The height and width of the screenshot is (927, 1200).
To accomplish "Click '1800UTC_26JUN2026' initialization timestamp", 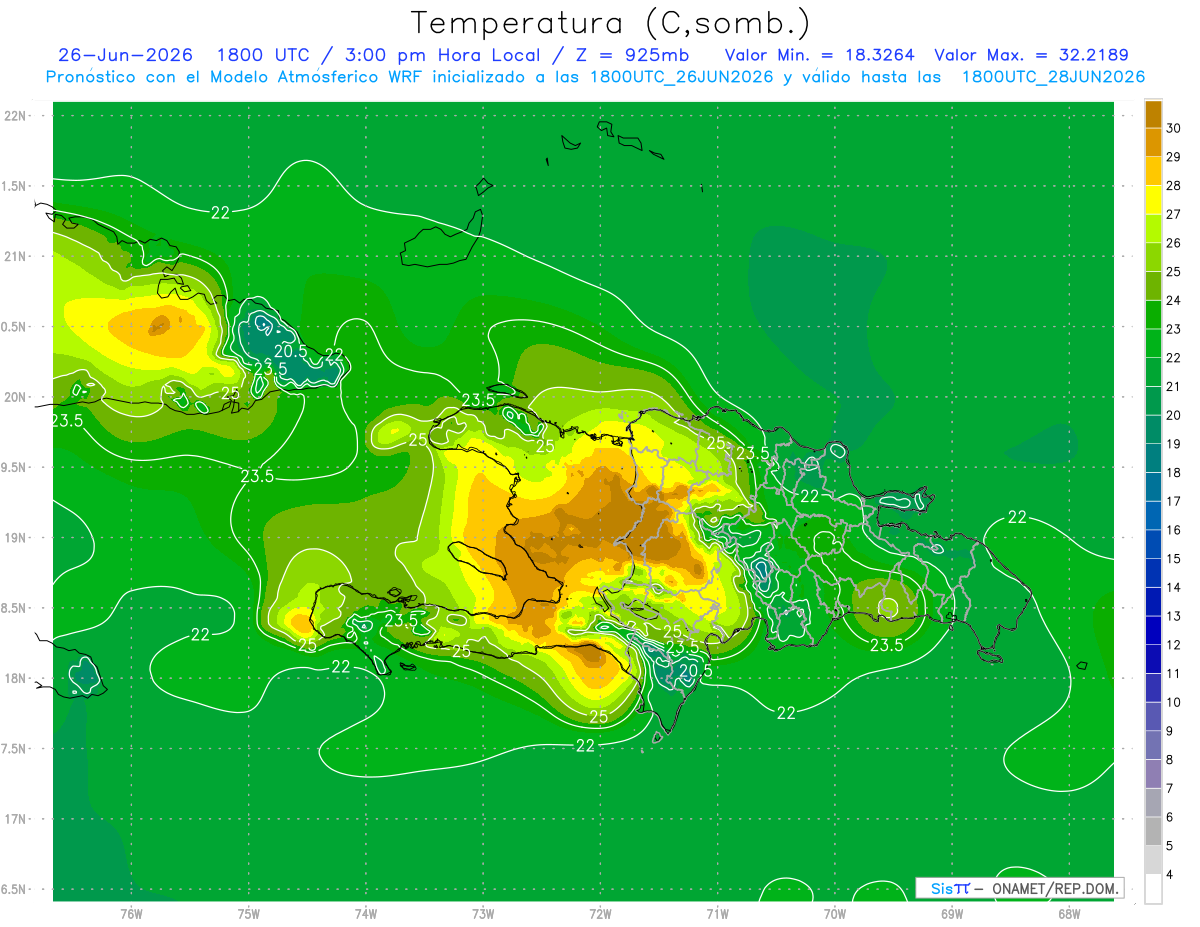I will point(682,77).
